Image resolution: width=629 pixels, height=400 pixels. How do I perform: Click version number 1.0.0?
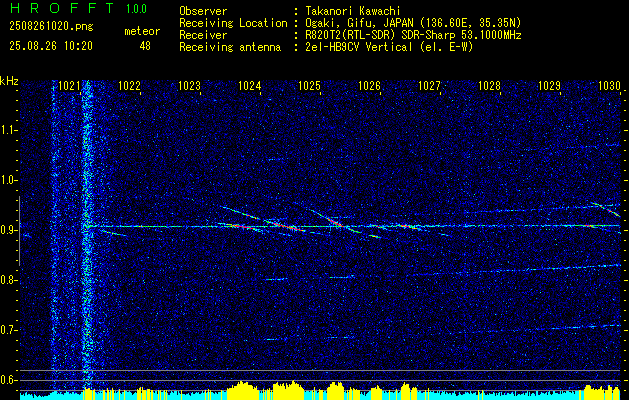click(x=136, y=9)
